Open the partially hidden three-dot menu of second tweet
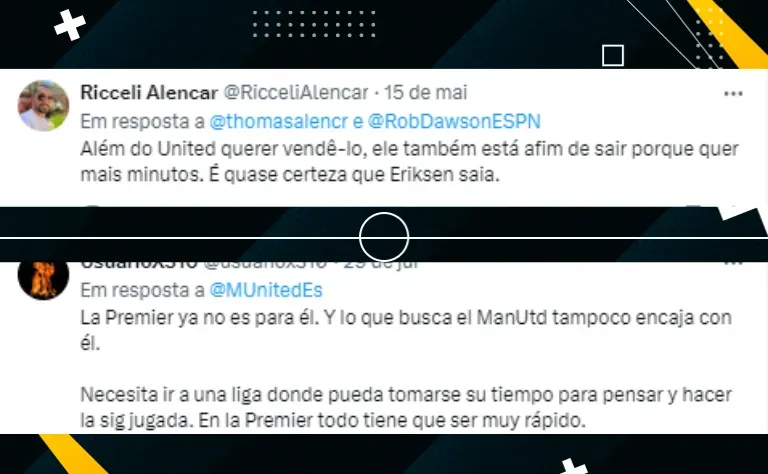Viewport: 768px width, 474px height. [733, 263]
